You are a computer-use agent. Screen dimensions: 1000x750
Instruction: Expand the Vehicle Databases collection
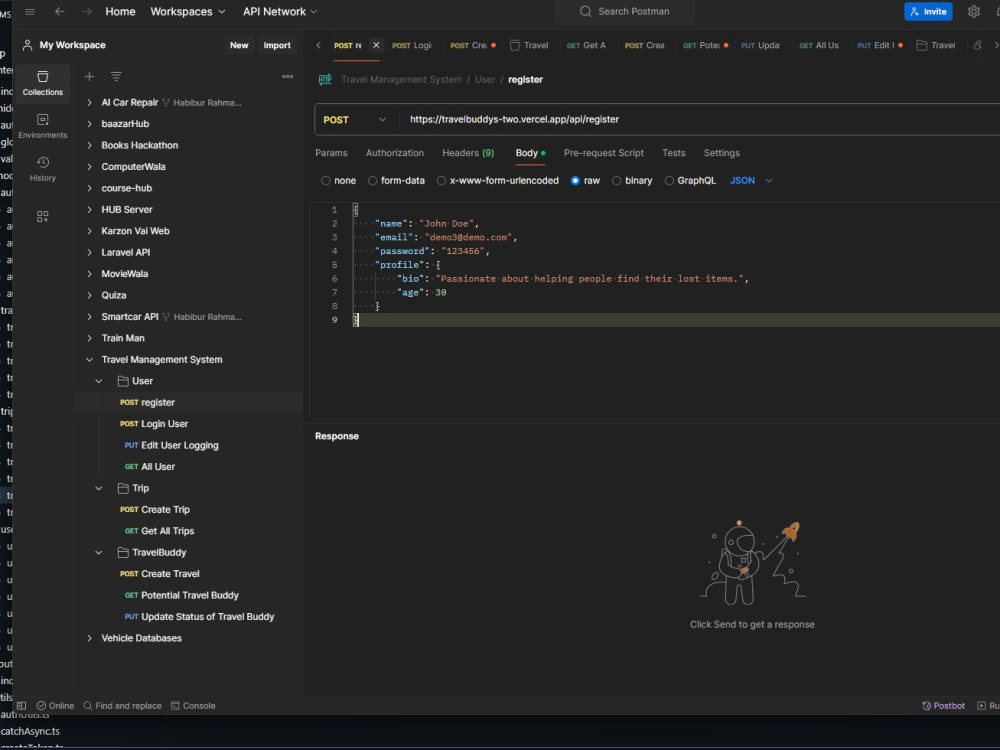[x=89, y=638]
